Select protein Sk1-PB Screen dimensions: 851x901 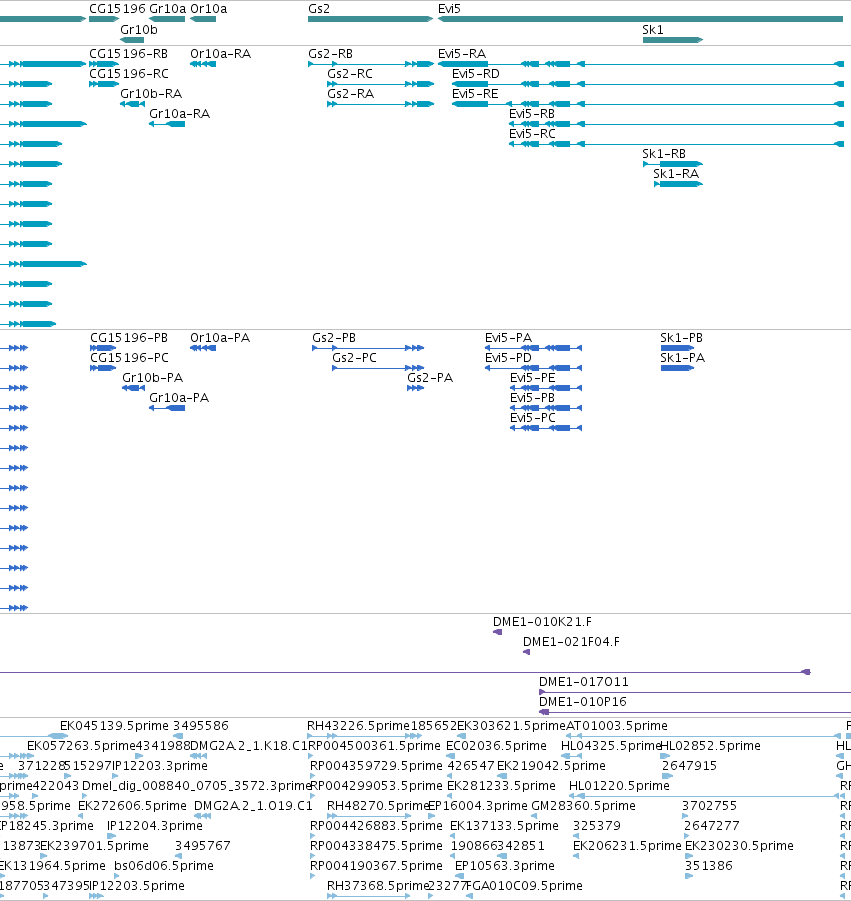pyautogui.click(x=681, y=338)
